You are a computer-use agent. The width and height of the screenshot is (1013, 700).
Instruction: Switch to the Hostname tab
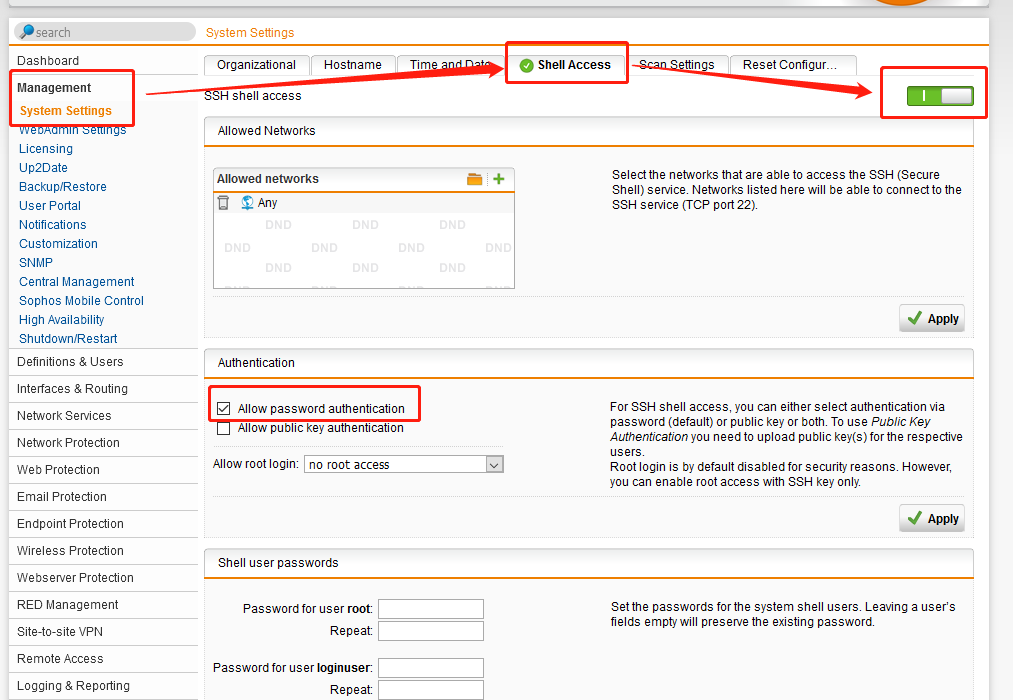353,65
